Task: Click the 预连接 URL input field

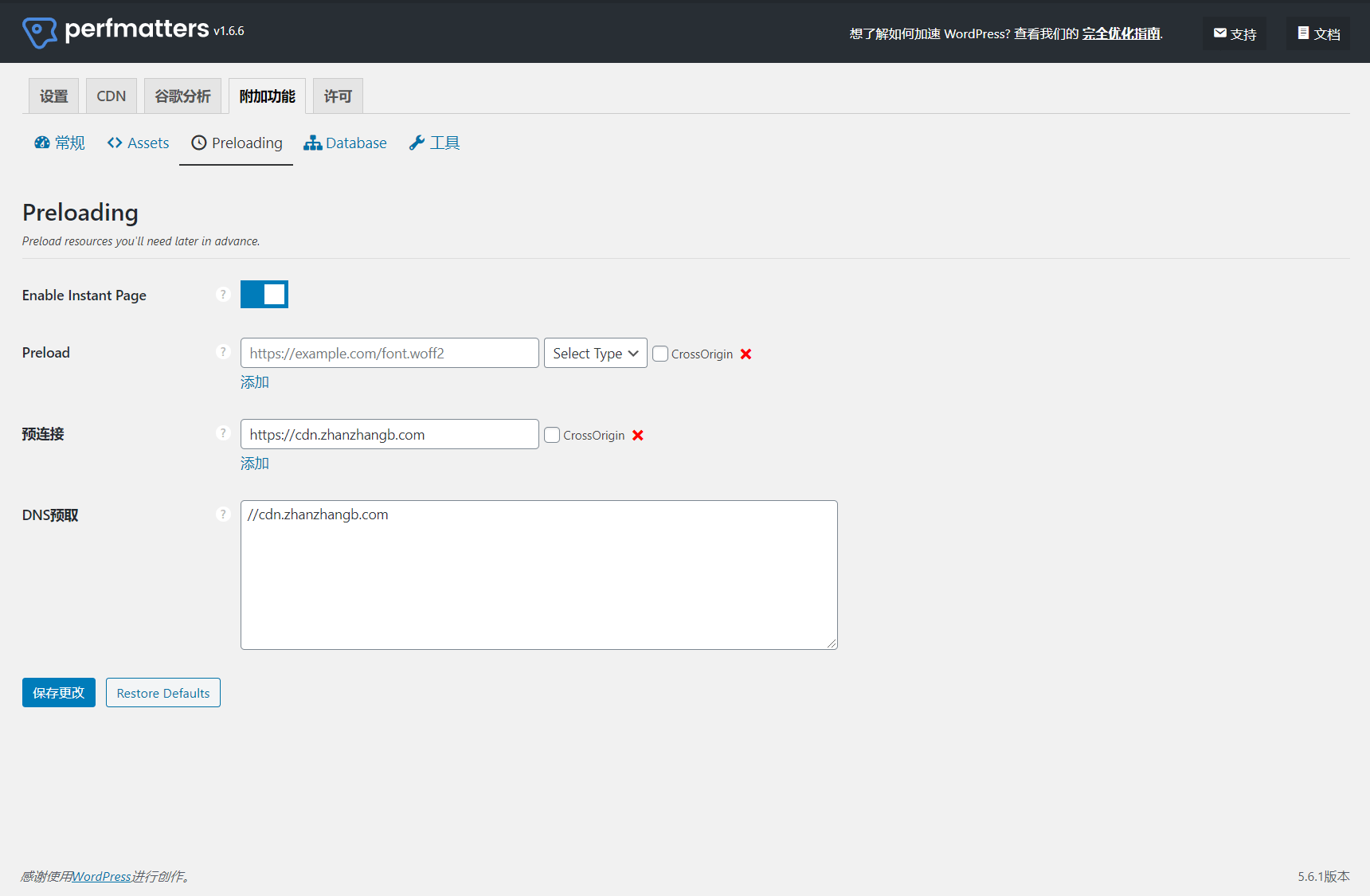Action: (389, 434)
